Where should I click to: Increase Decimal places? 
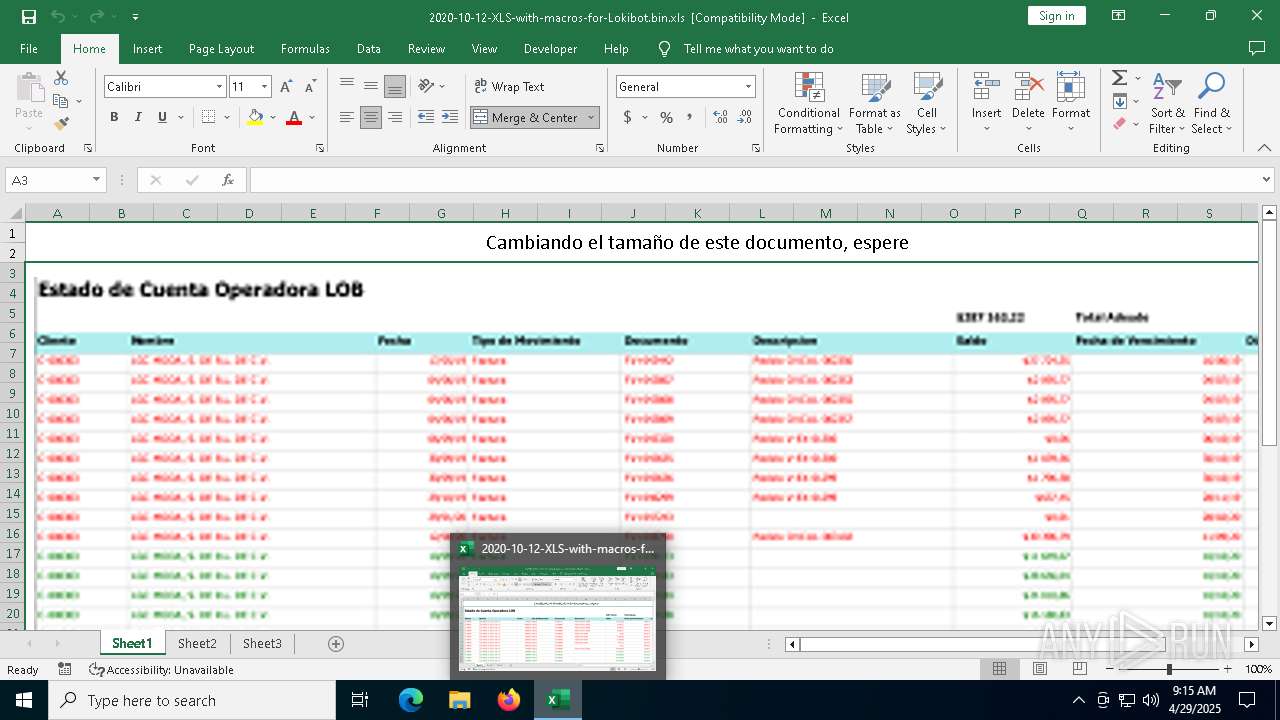point(721,117)
